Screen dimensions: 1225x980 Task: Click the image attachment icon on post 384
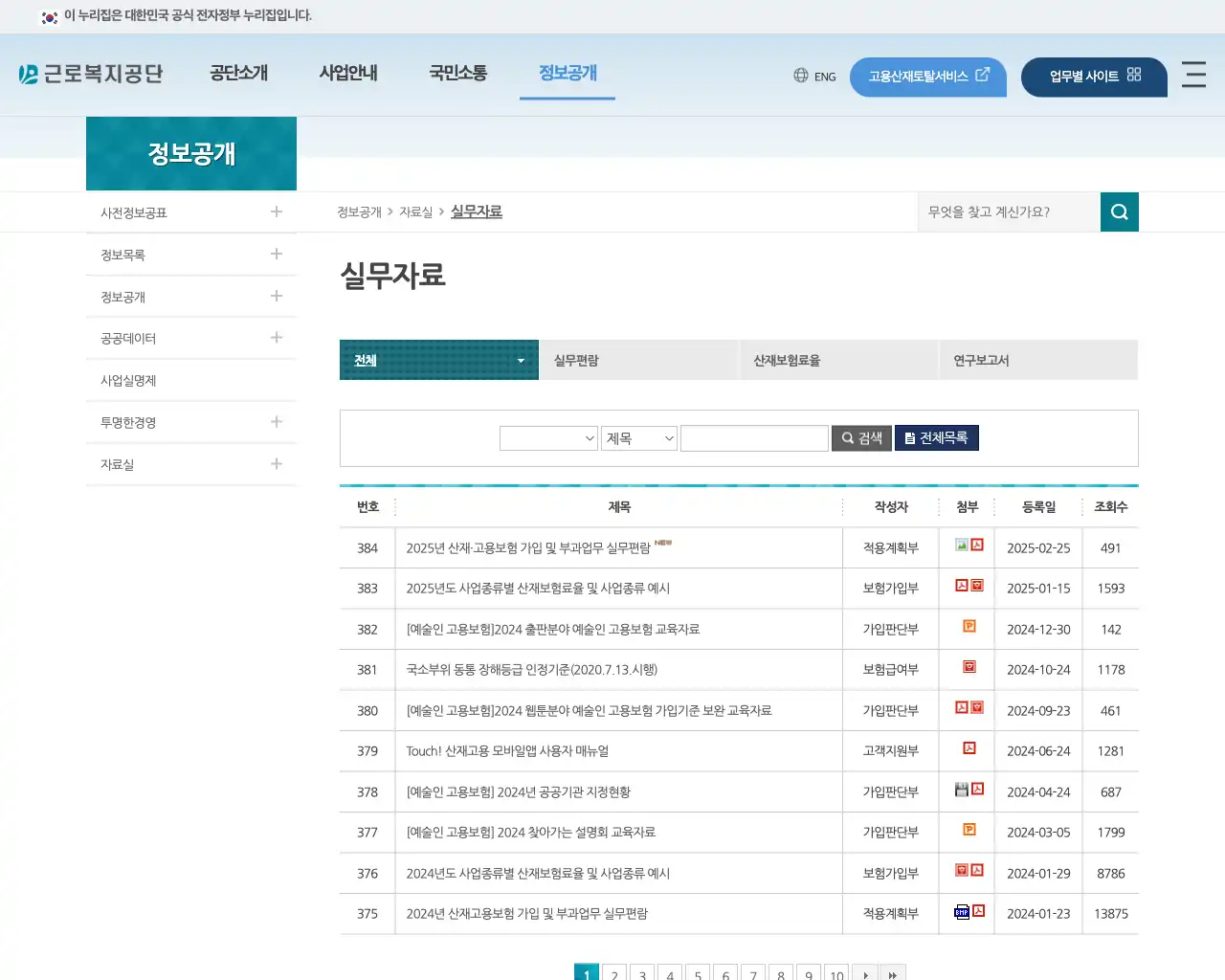click(960, 545)
